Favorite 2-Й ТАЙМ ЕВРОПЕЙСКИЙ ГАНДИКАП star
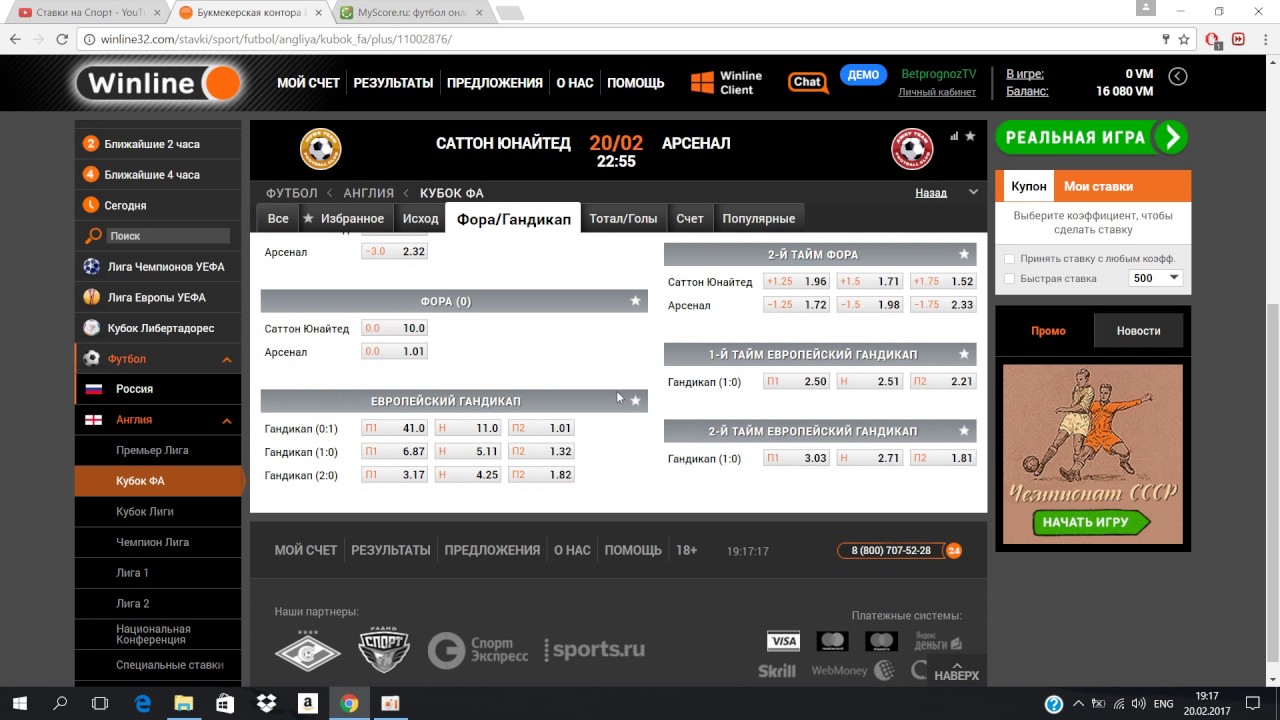This screenshot has height=720, width=1280. [x=964, y=431]
